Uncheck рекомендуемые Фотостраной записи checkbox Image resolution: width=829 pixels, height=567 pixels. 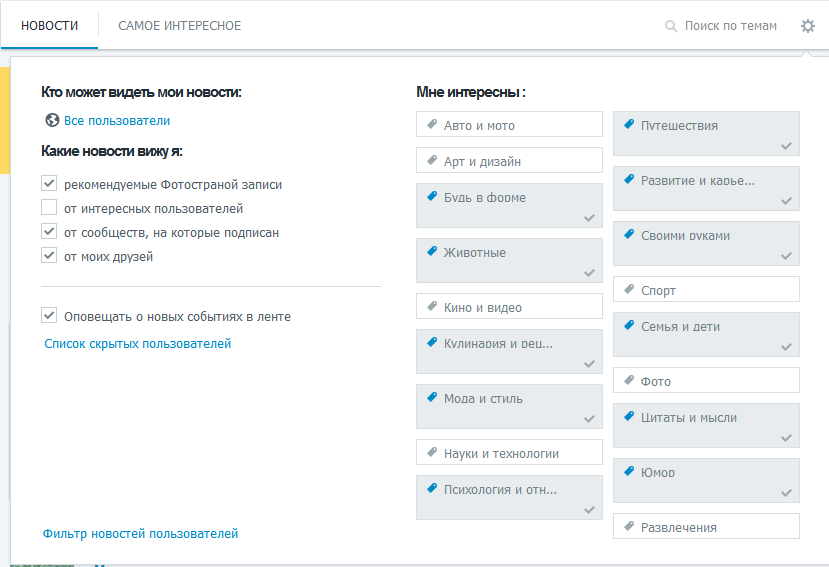pyautogui.click(x=49, y=184)
